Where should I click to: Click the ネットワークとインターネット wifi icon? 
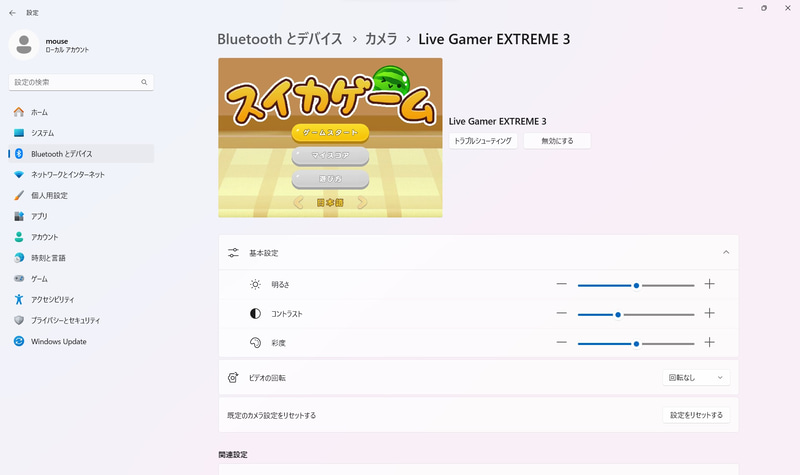(19, 174)
